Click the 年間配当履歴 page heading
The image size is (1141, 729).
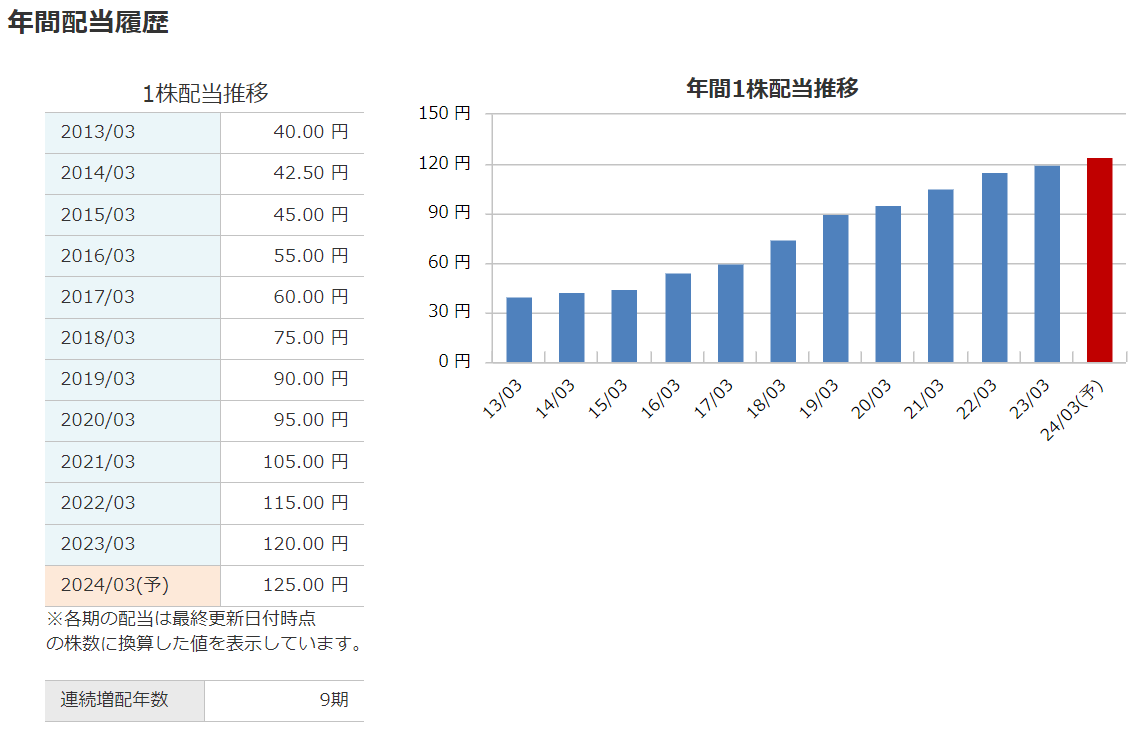(88, 24)
